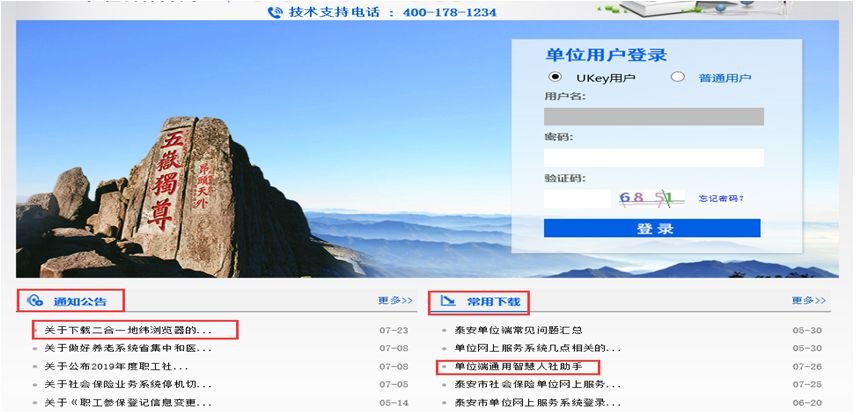Click the blue 登录 button

(652, 228)
